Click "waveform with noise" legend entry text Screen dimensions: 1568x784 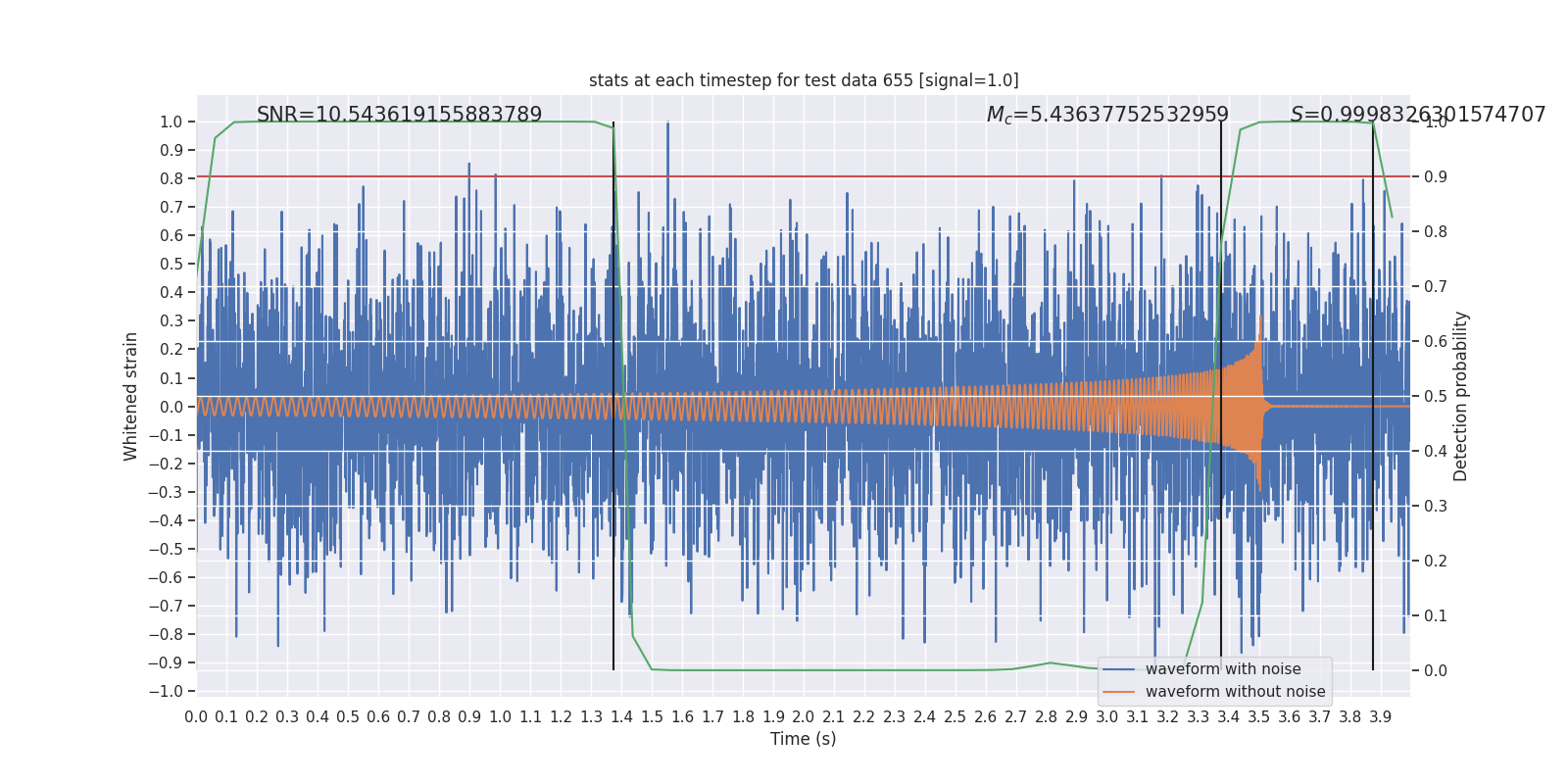click(x=1223, y=669)
